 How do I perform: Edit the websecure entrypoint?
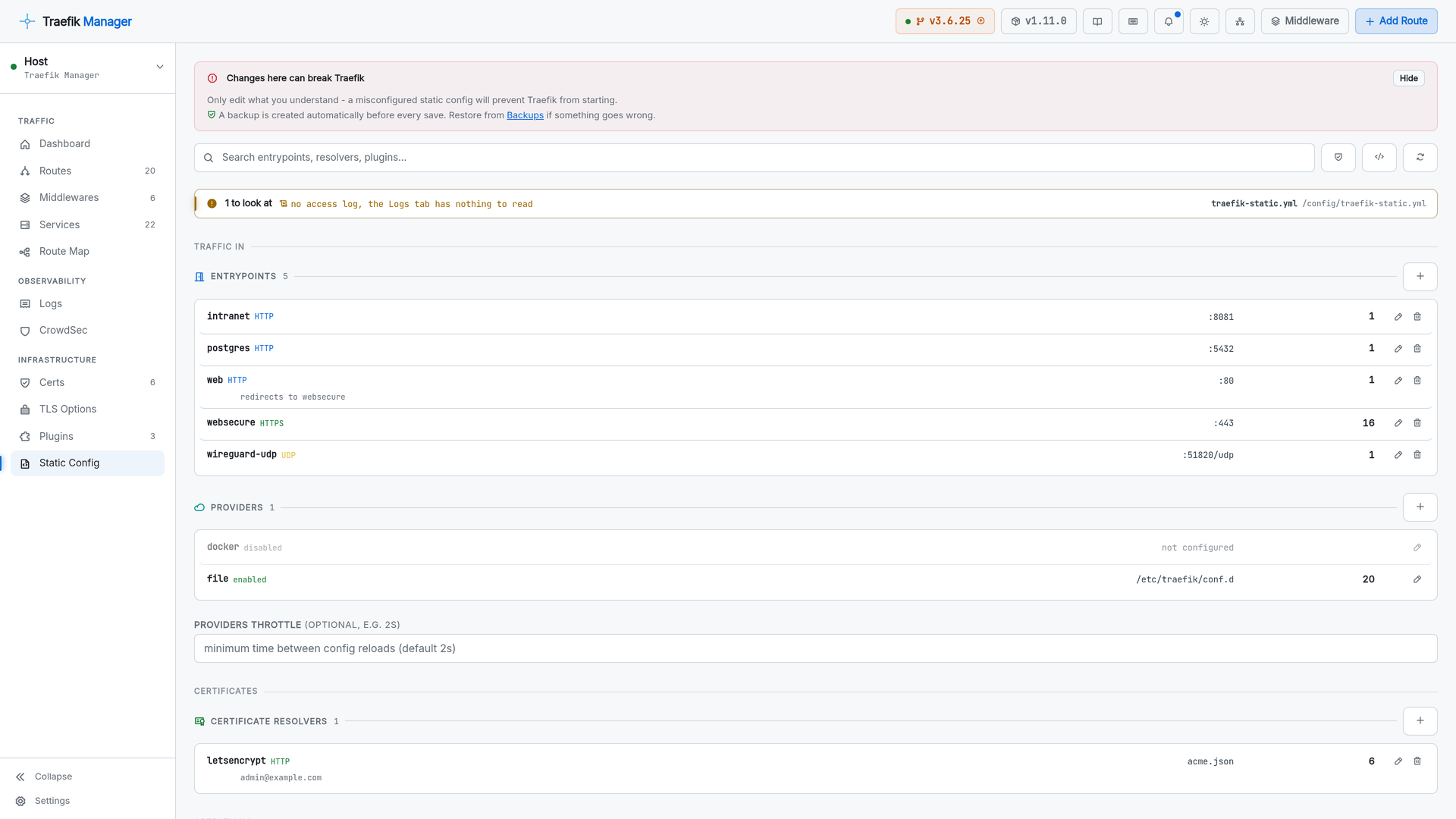tap(1398, 423)
